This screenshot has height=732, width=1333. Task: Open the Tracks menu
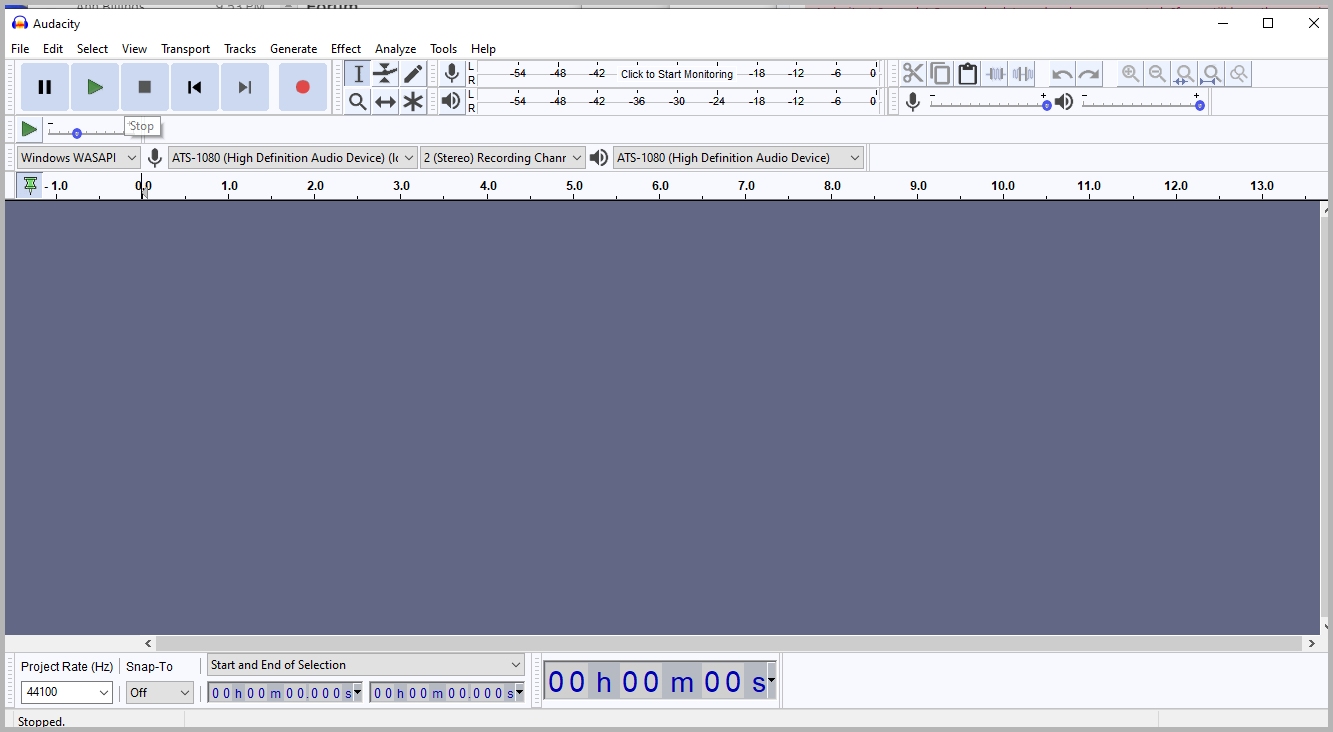point(240,49)
